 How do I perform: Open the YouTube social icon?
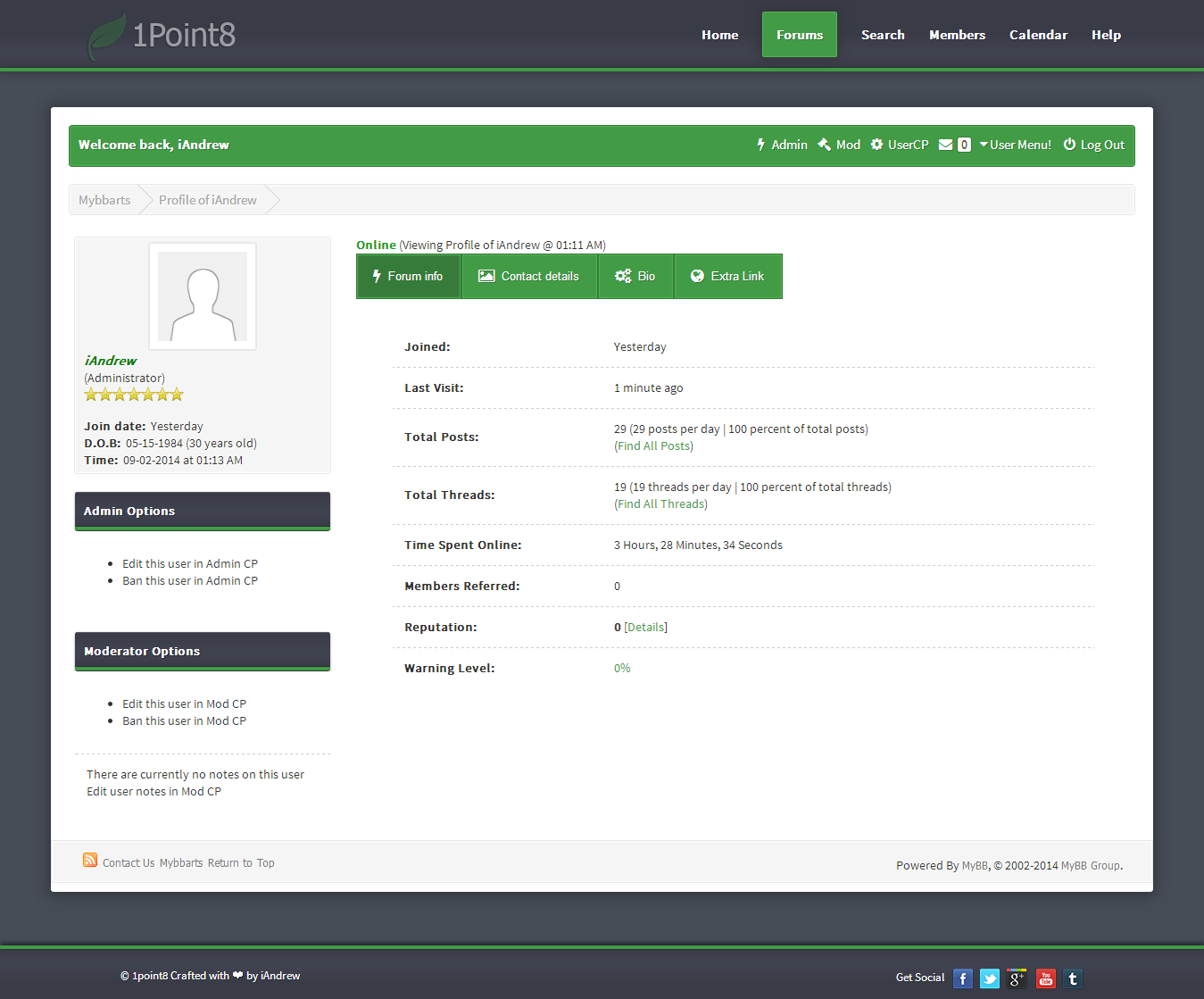[1045, 978]
